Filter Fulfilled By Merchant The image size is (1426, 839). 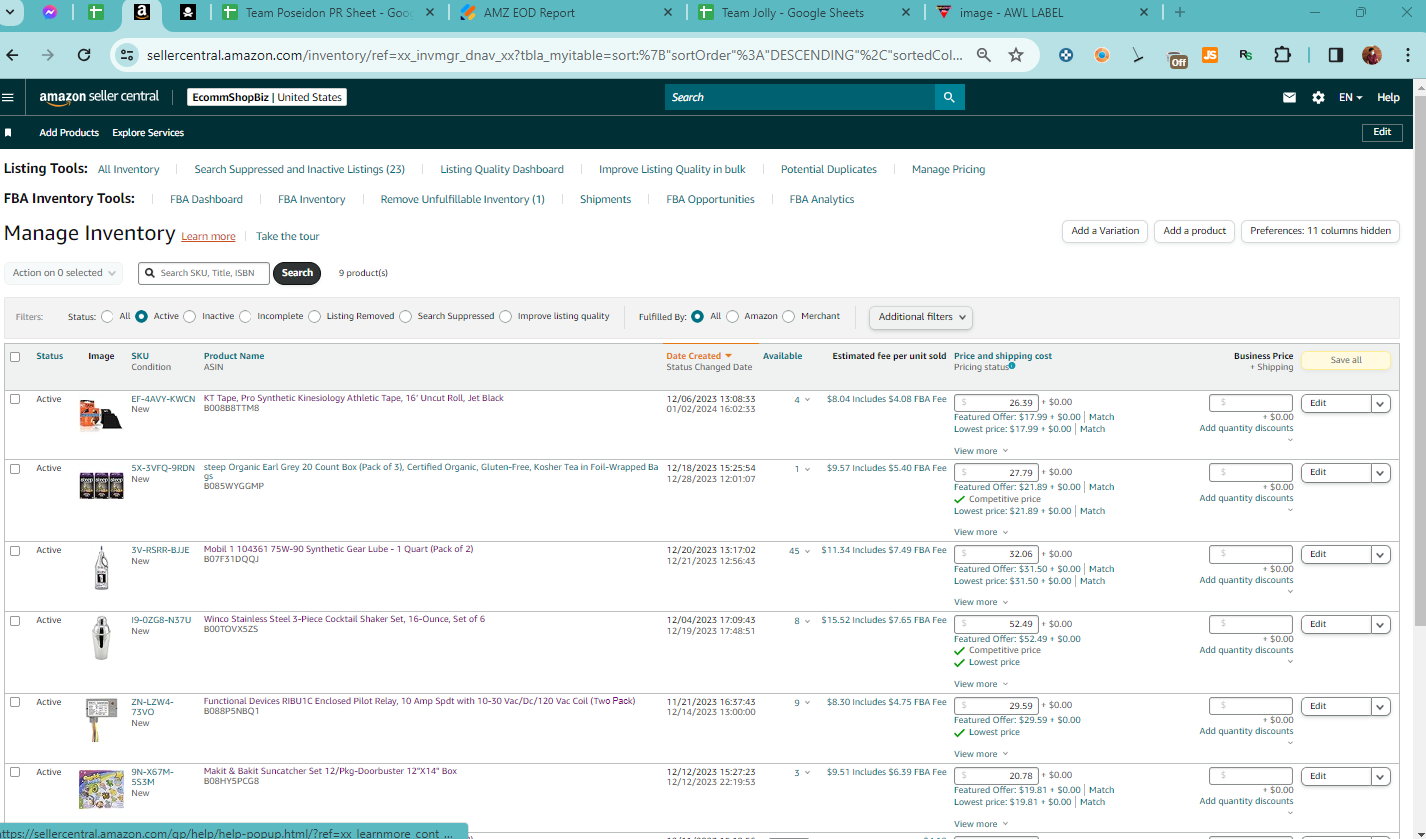click(789, 317)
